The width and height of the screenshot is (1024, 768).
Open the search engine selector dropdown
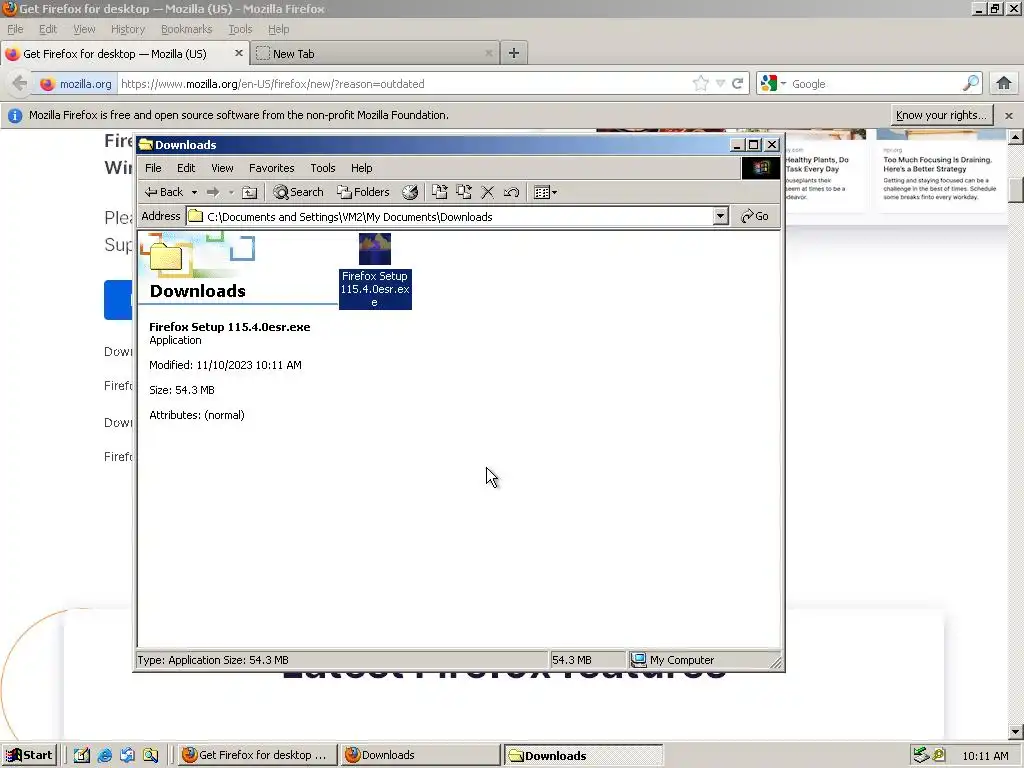coord(773,84)
